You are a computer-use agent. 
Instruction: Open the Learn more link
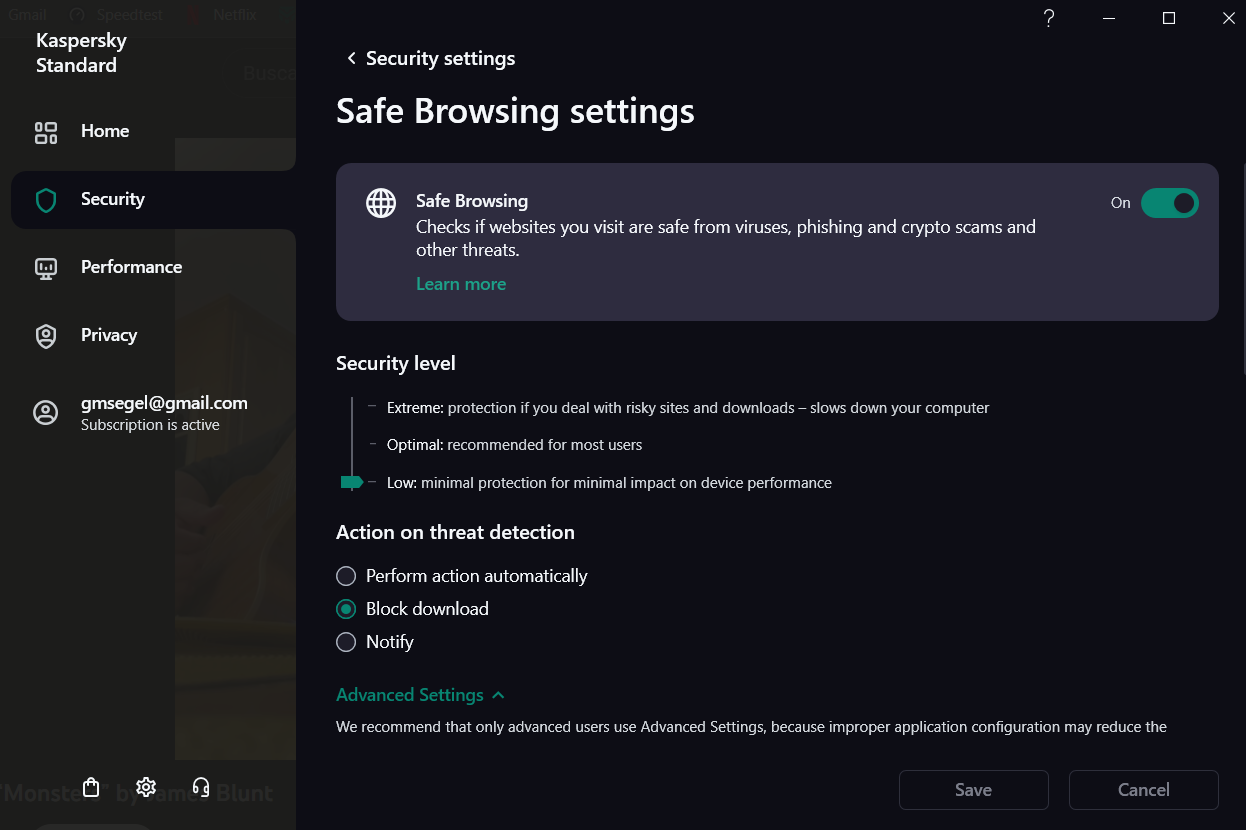(x=461, y=284)
